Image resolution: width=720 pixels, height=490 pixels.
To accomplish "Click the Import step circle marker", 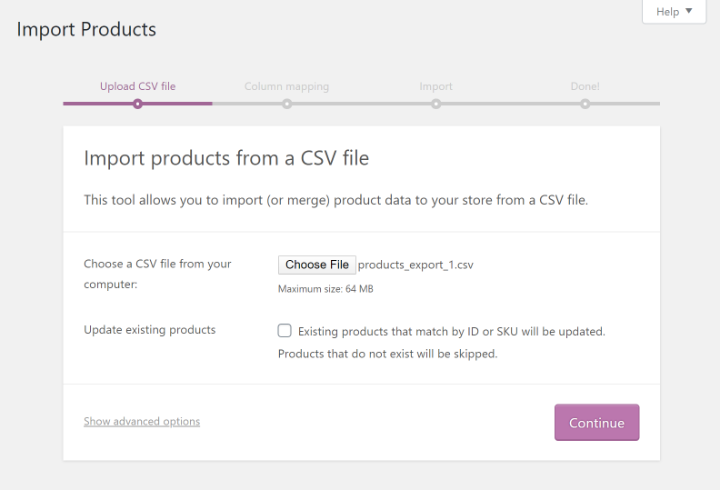I will point(436,103).
